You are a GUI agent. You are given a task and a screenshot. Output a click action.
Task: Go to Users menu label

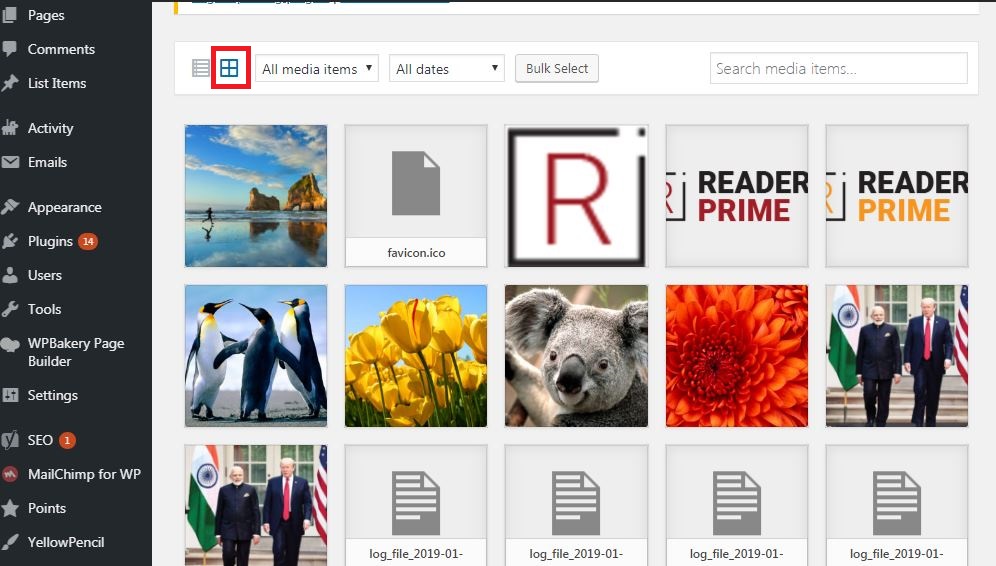(x=44, y=275)
